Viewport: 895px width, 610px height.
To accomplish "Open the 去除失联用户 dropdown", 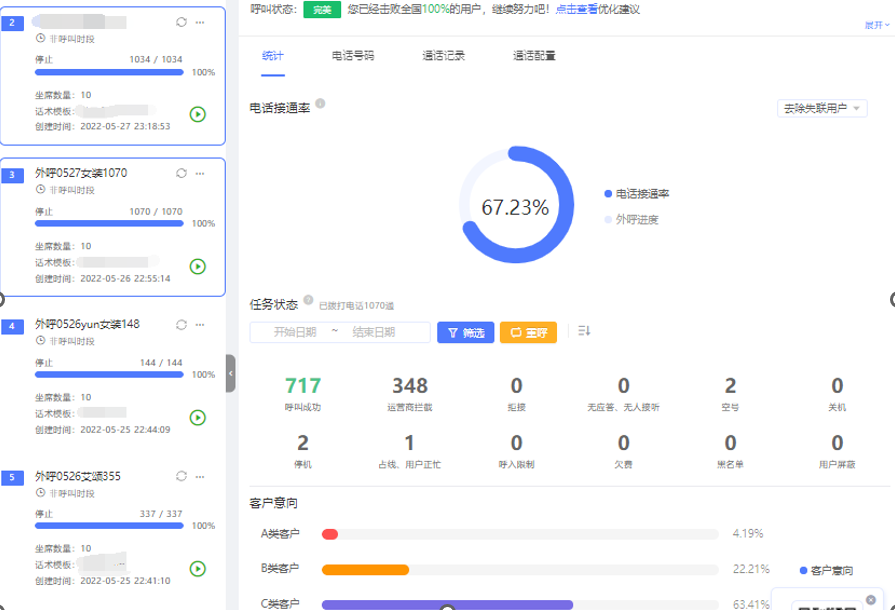I will tap(822, 108).
